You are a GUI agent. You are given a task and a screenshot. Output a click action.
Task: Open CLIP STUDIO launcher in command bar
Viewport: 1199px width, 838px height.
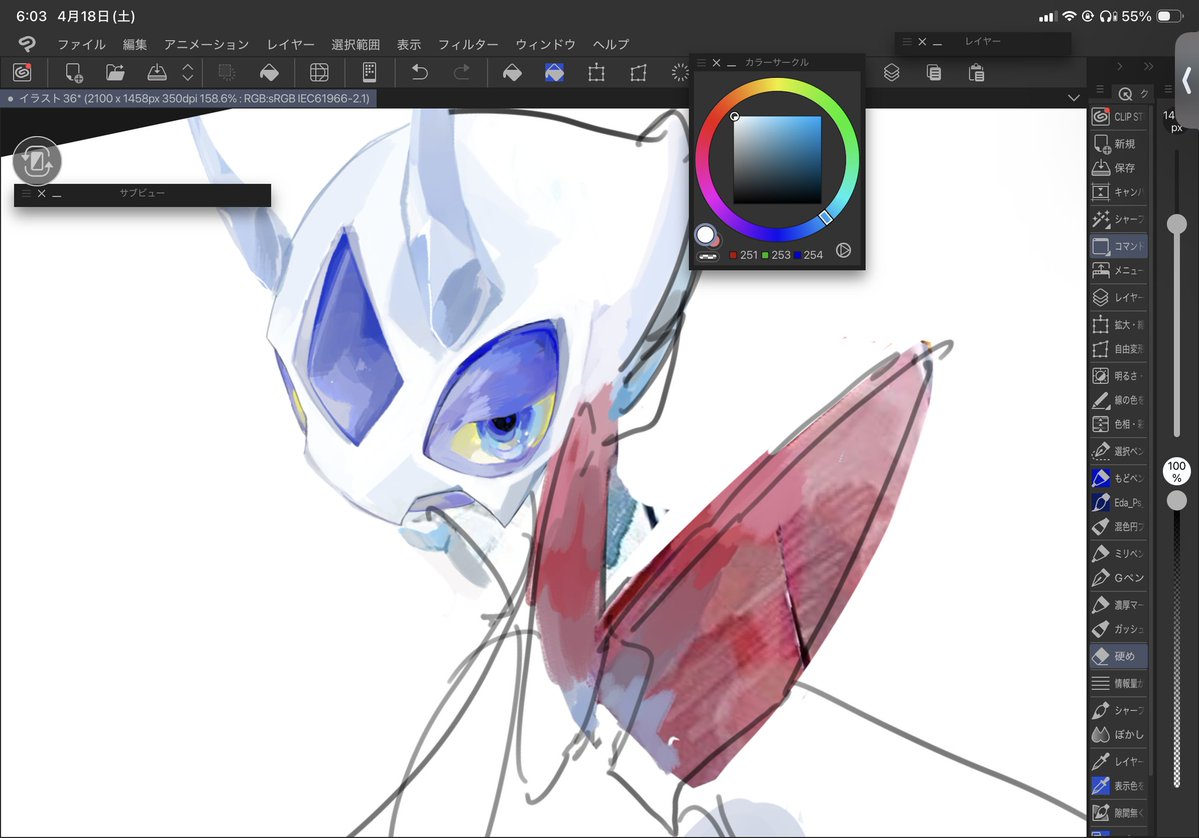(22, 73)
